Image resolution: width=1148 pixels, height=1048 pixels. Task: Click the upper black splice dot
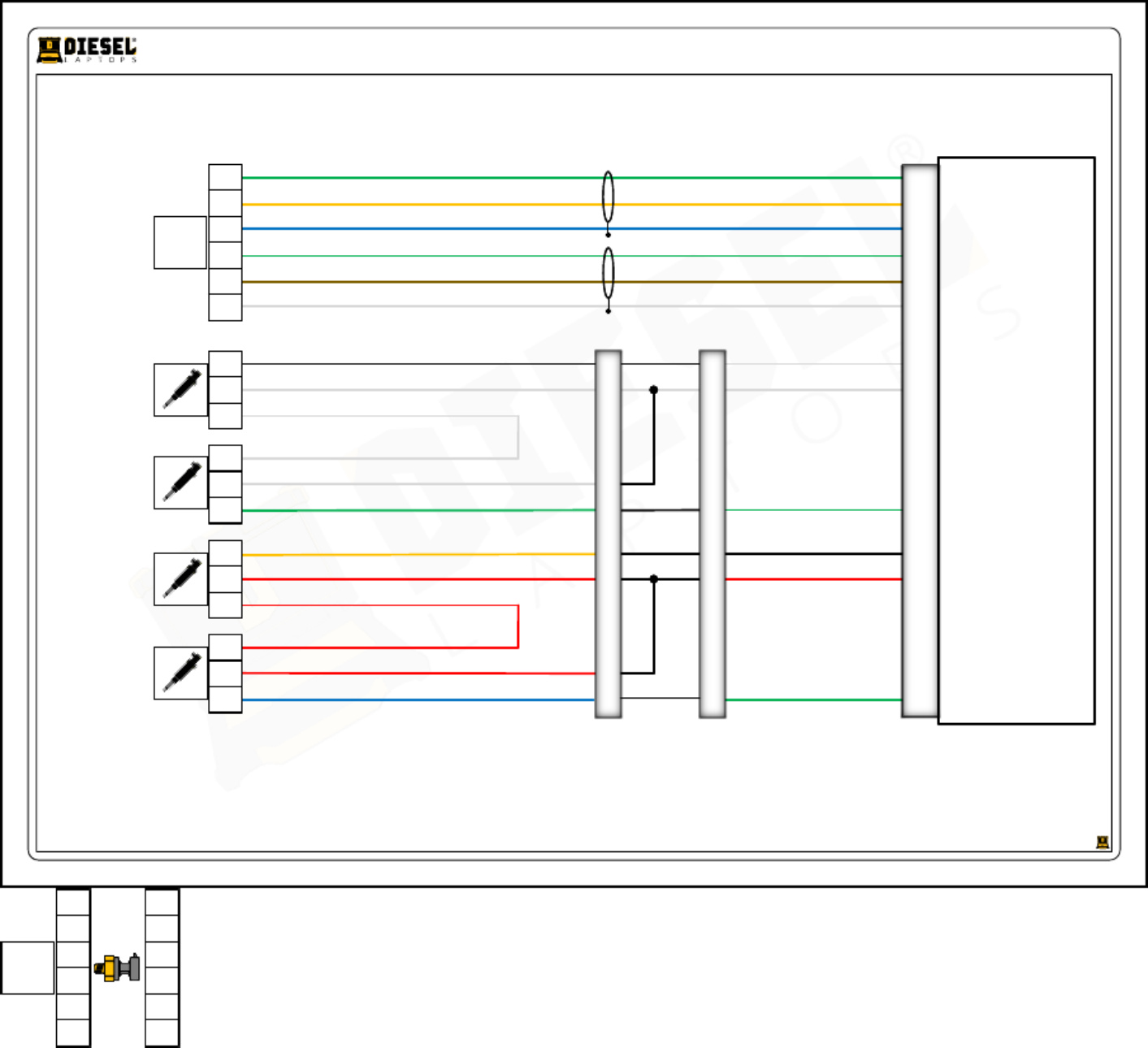coord(653,390)
